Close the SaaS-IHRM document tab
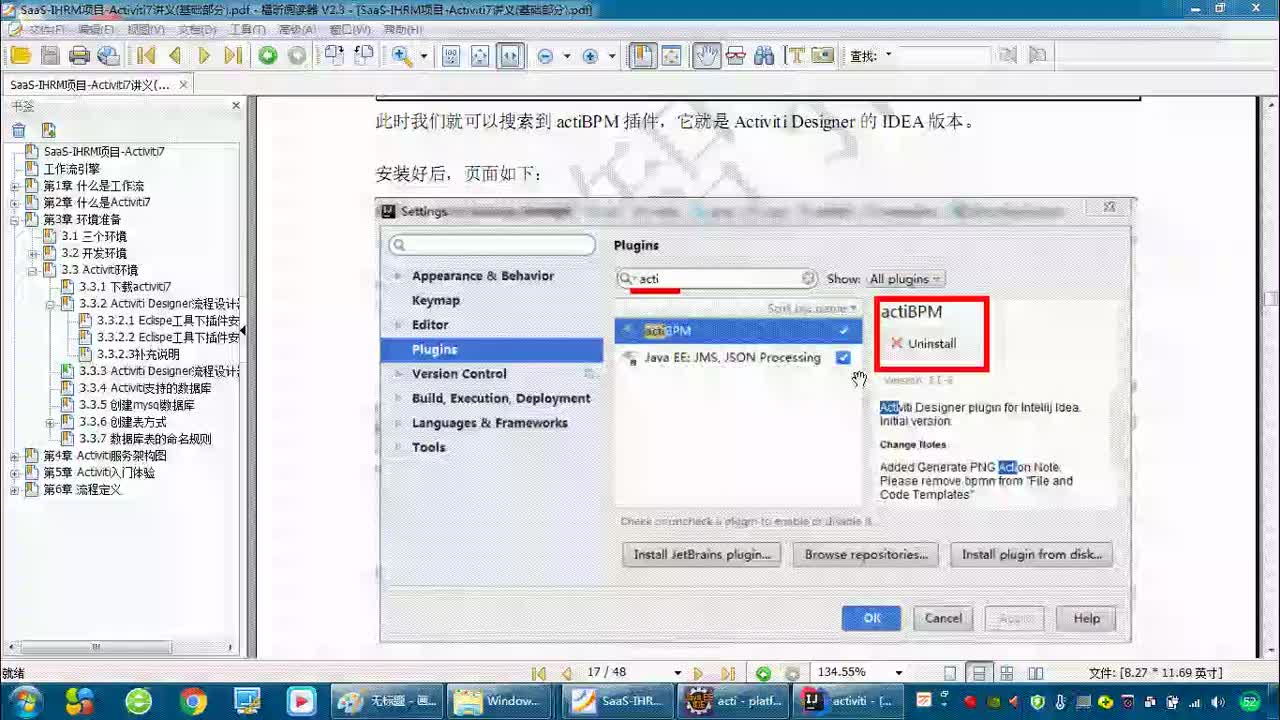Screen dimensions: 1280x720 (183, 85)
